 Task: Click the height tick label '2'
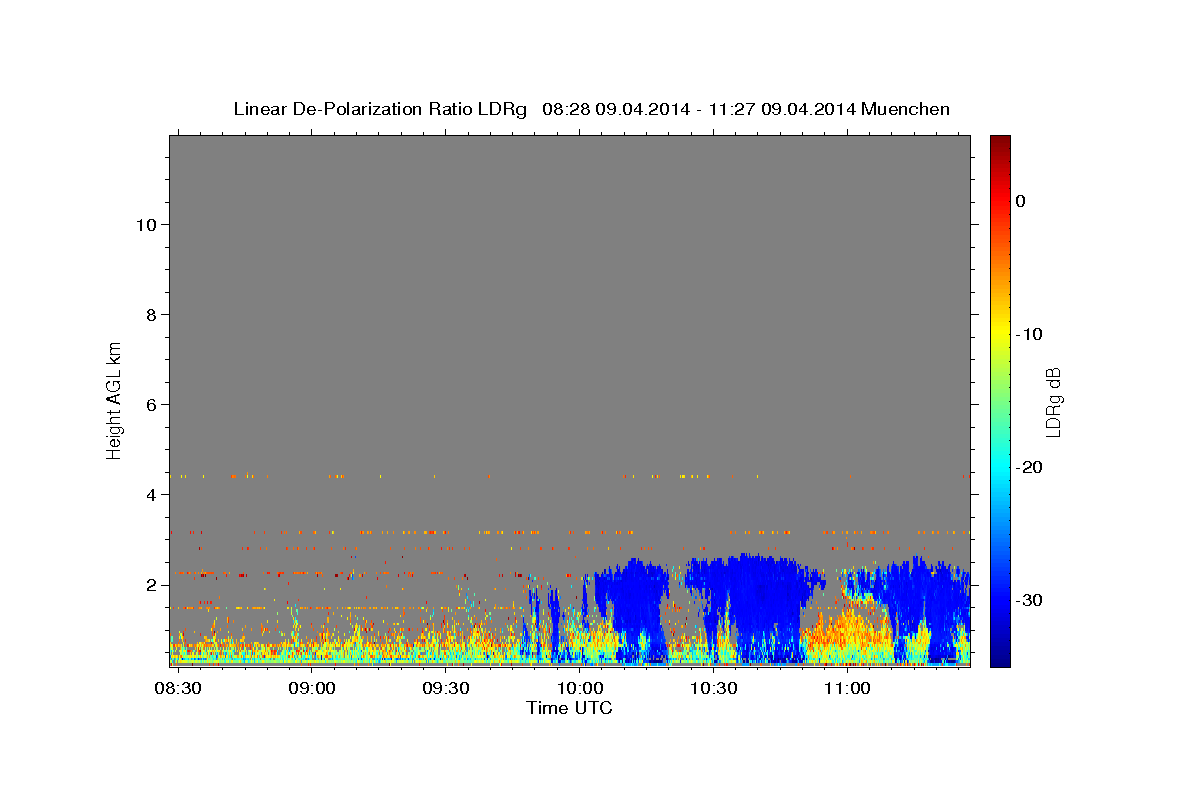(x=151, y=585)
